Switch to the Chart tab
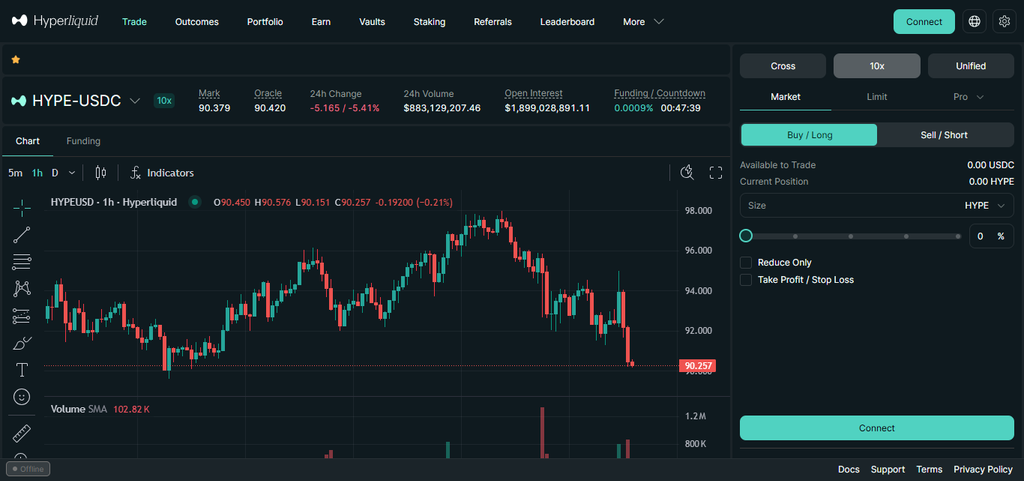This screenshot has height=481, width=1024. [27, 141]
